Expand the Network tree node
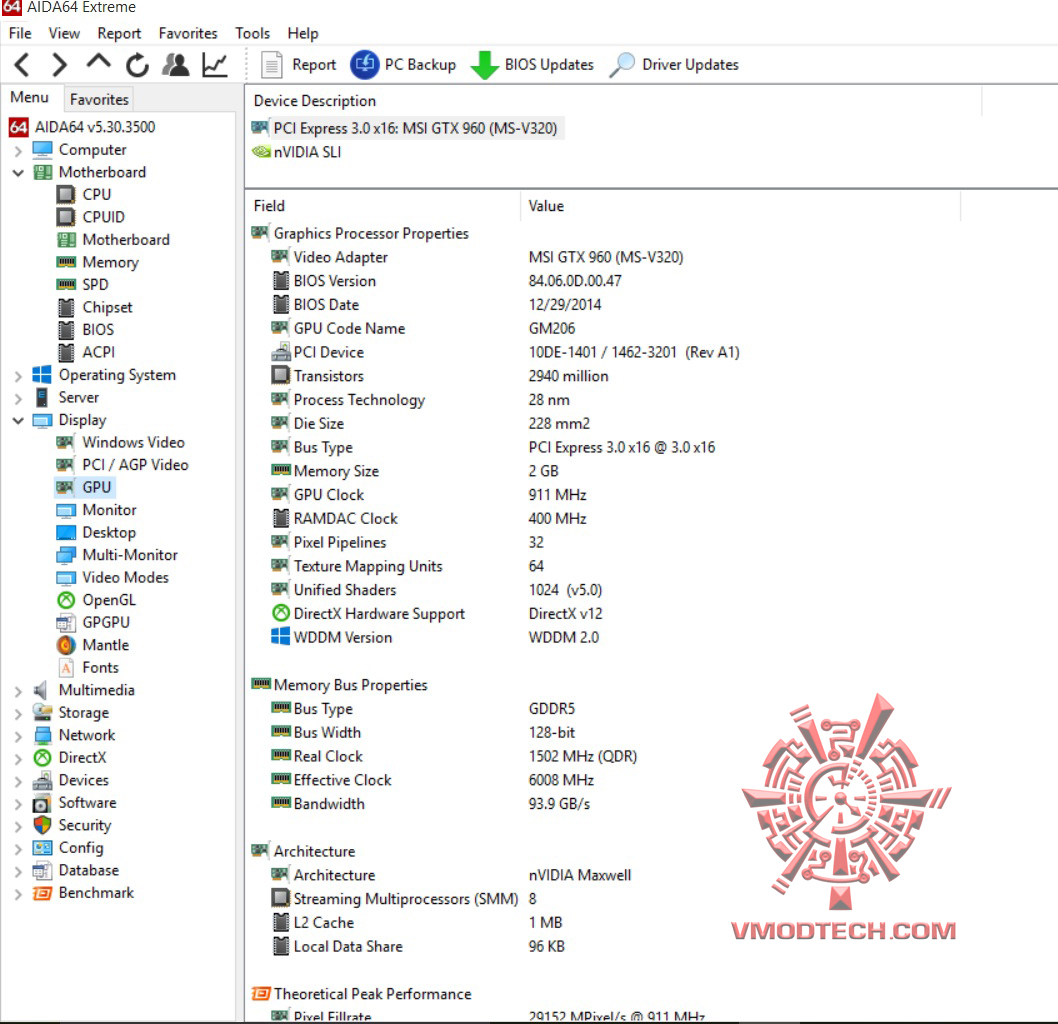This screenshot has width=1058, height=1024. coord(18,736)
